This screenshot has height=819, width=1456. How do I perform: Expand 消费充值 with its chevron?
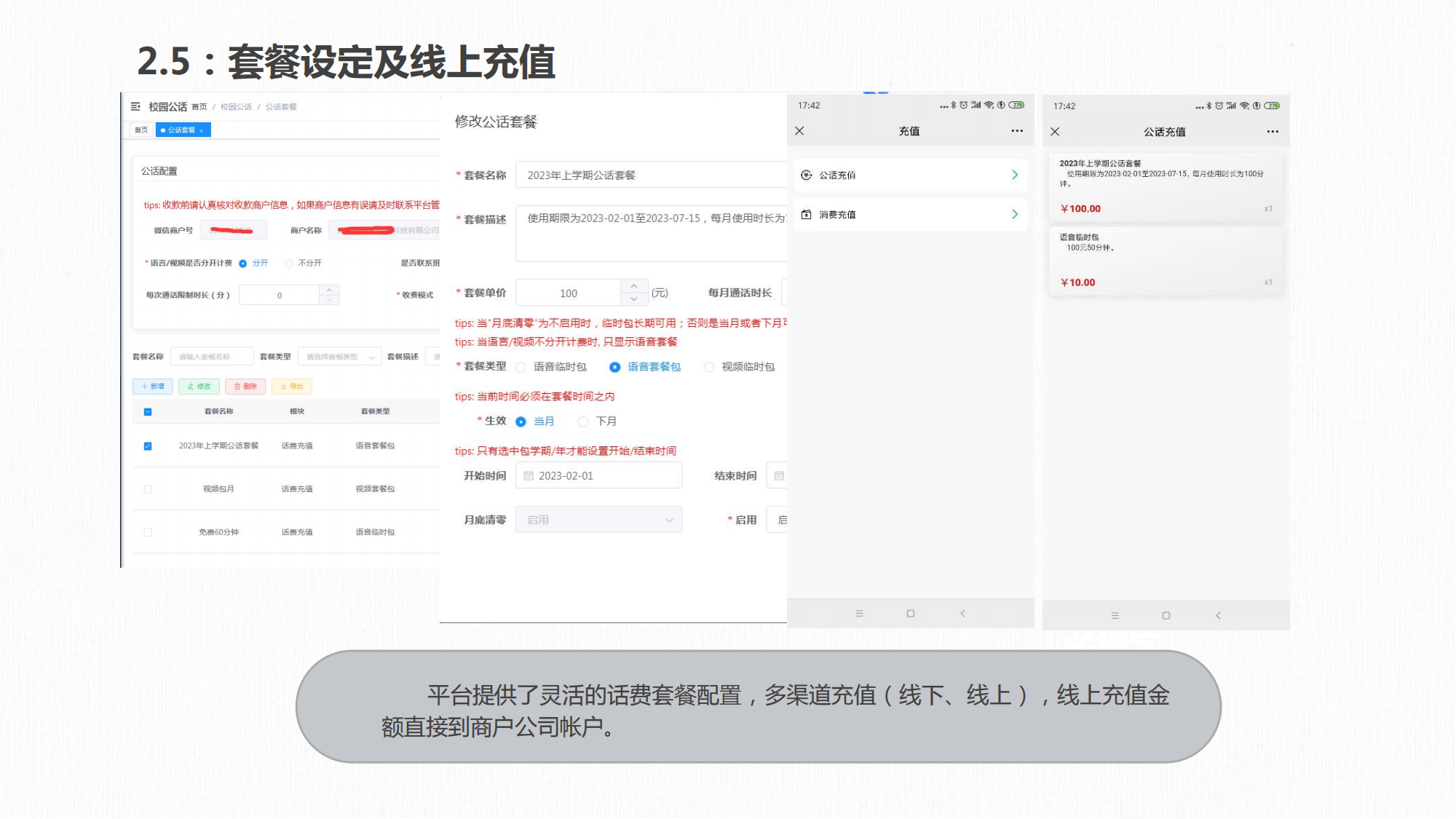(1015, 215)
